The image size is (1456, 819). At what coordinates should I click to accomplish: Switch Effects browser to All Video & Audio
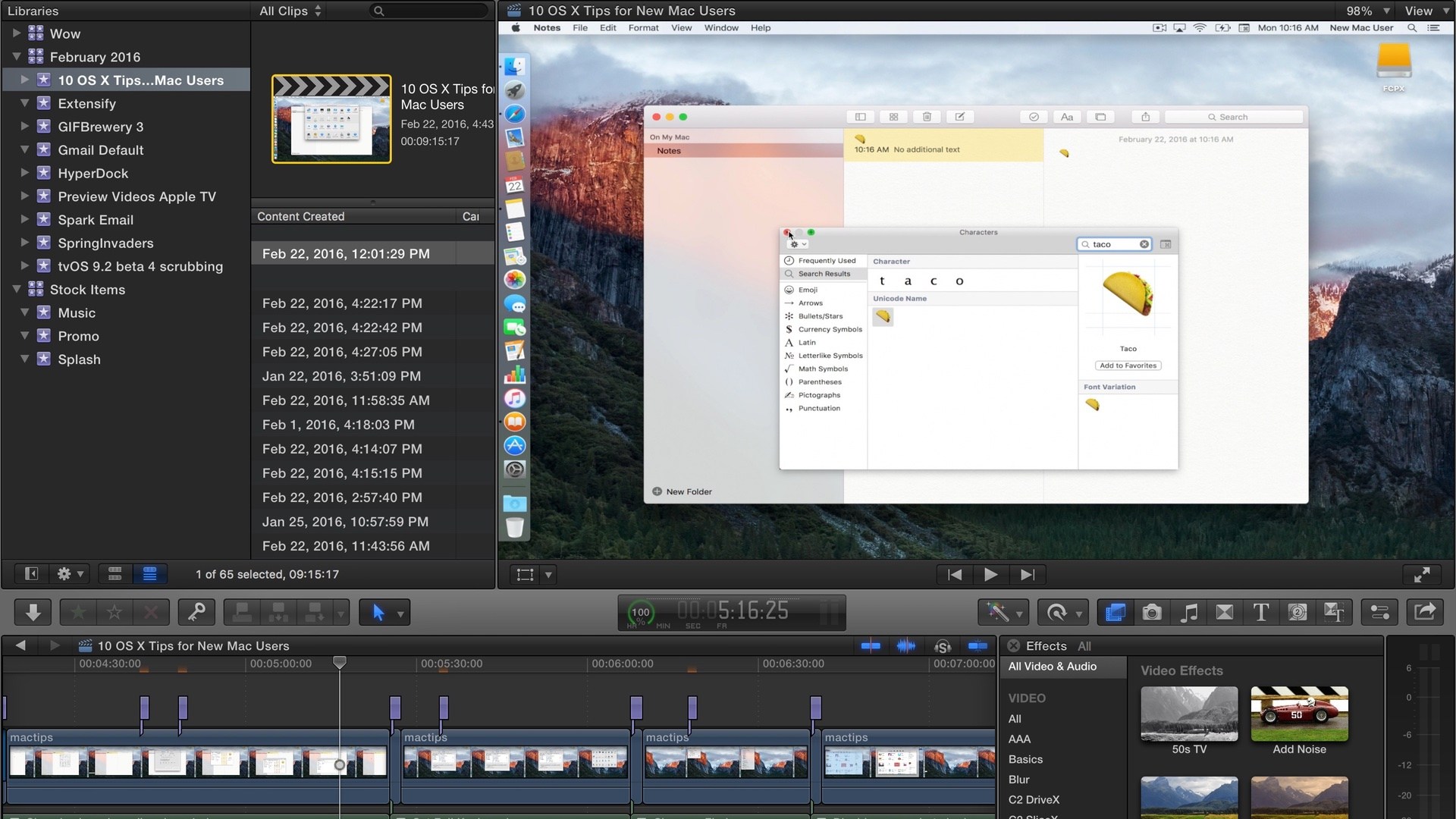(x=1053, y=667)
